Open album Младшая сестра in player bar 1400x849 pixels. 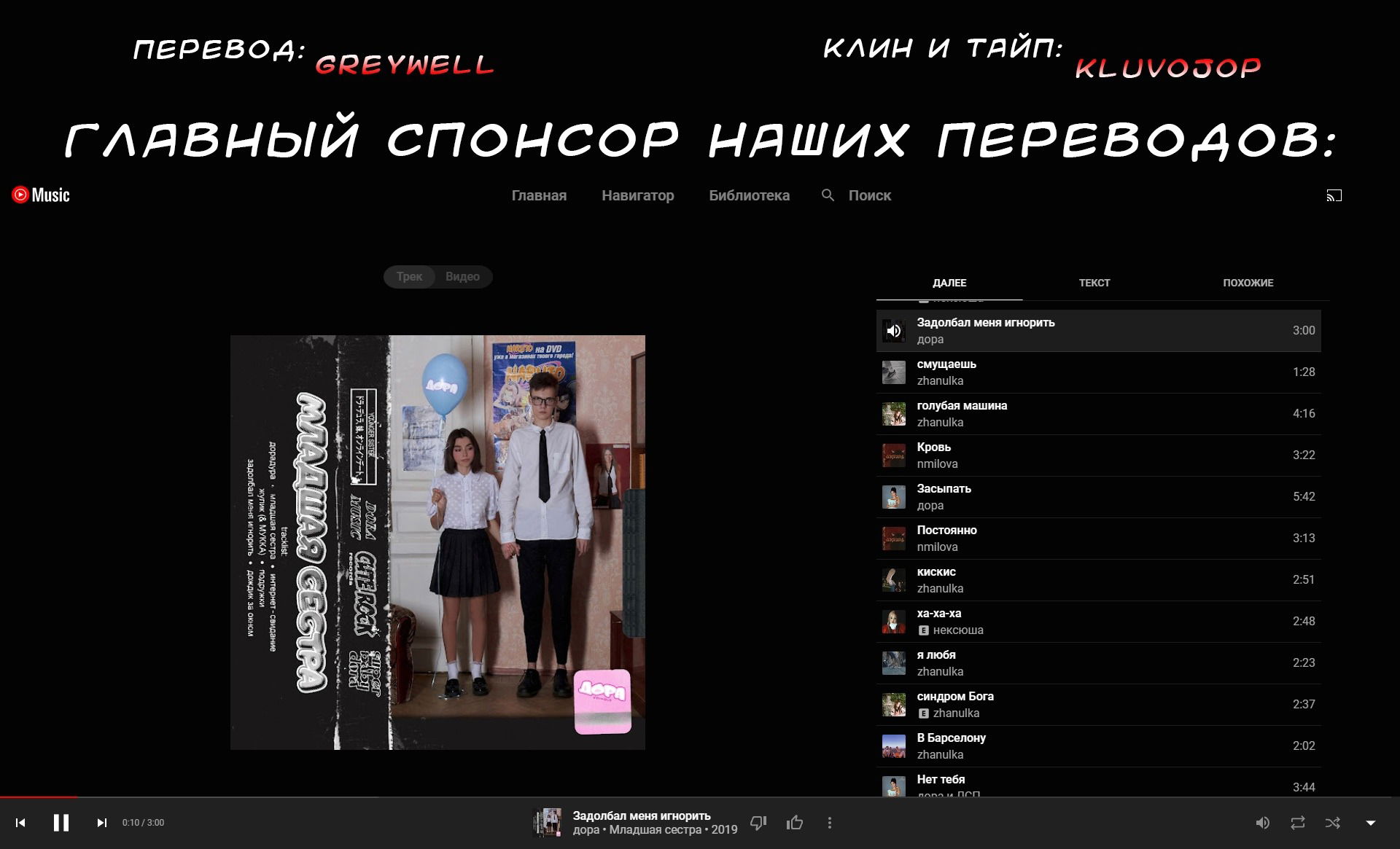pos(656,830)
